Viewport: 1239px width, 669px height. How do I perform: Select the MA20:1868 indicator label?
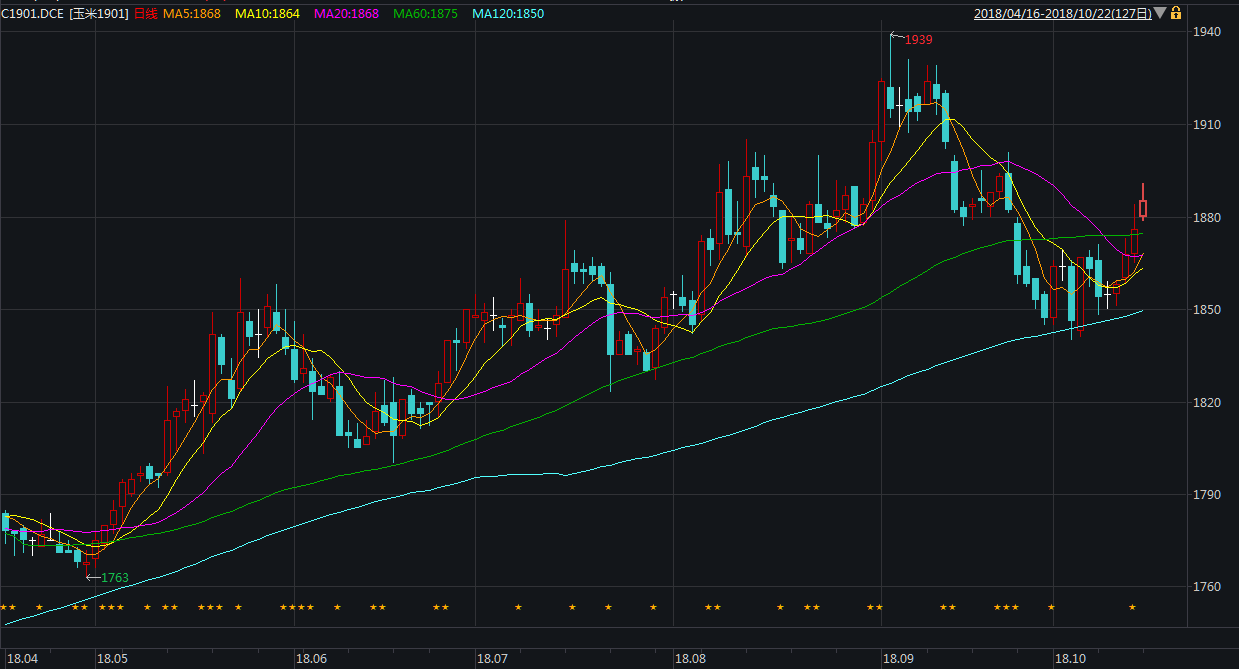point(346,14)
